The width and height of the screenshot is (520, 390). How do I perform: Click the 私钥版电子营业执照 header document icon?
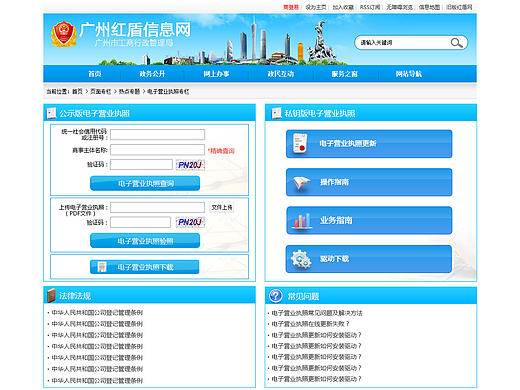[277, 113]
